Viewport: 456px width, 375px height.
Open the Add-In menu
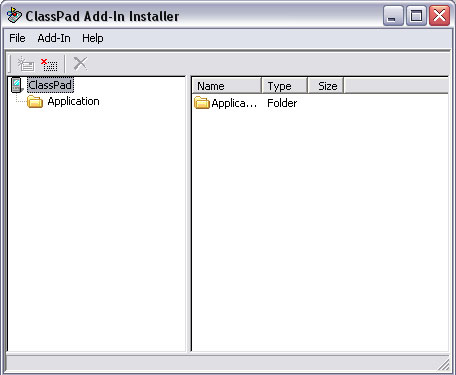pyautogui.click(x=54, y=38)
